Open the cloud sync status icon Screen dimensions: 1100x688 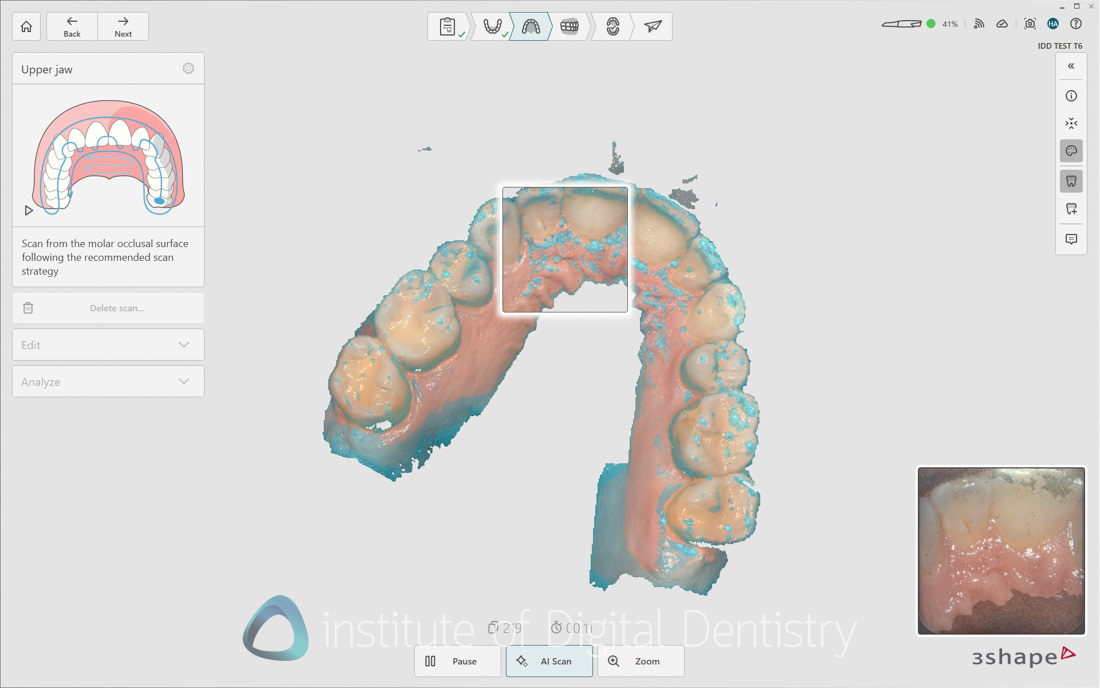coord(1002,23)
